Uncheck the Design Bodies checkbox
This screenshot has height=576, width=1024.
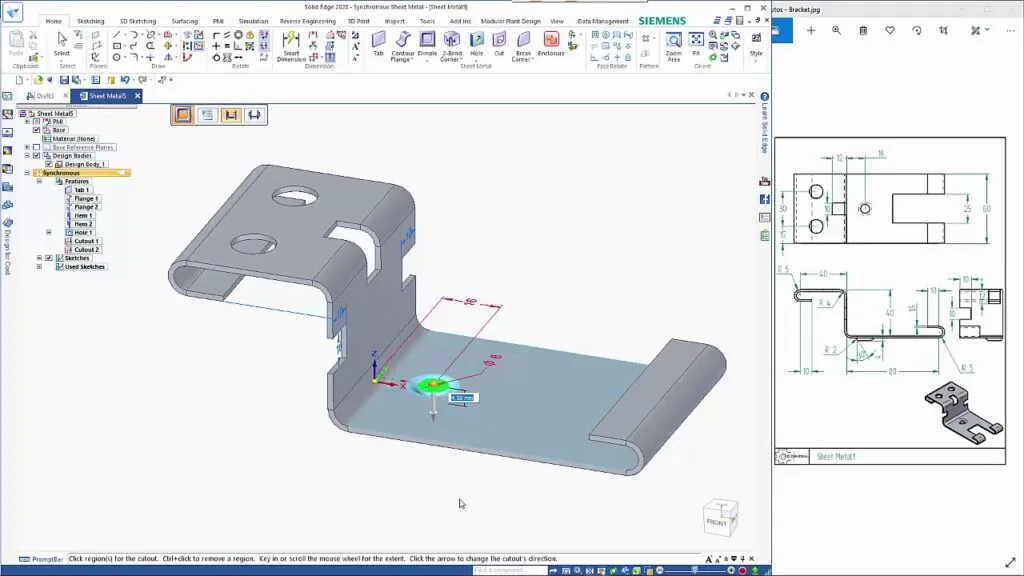(x=37, y=155)
